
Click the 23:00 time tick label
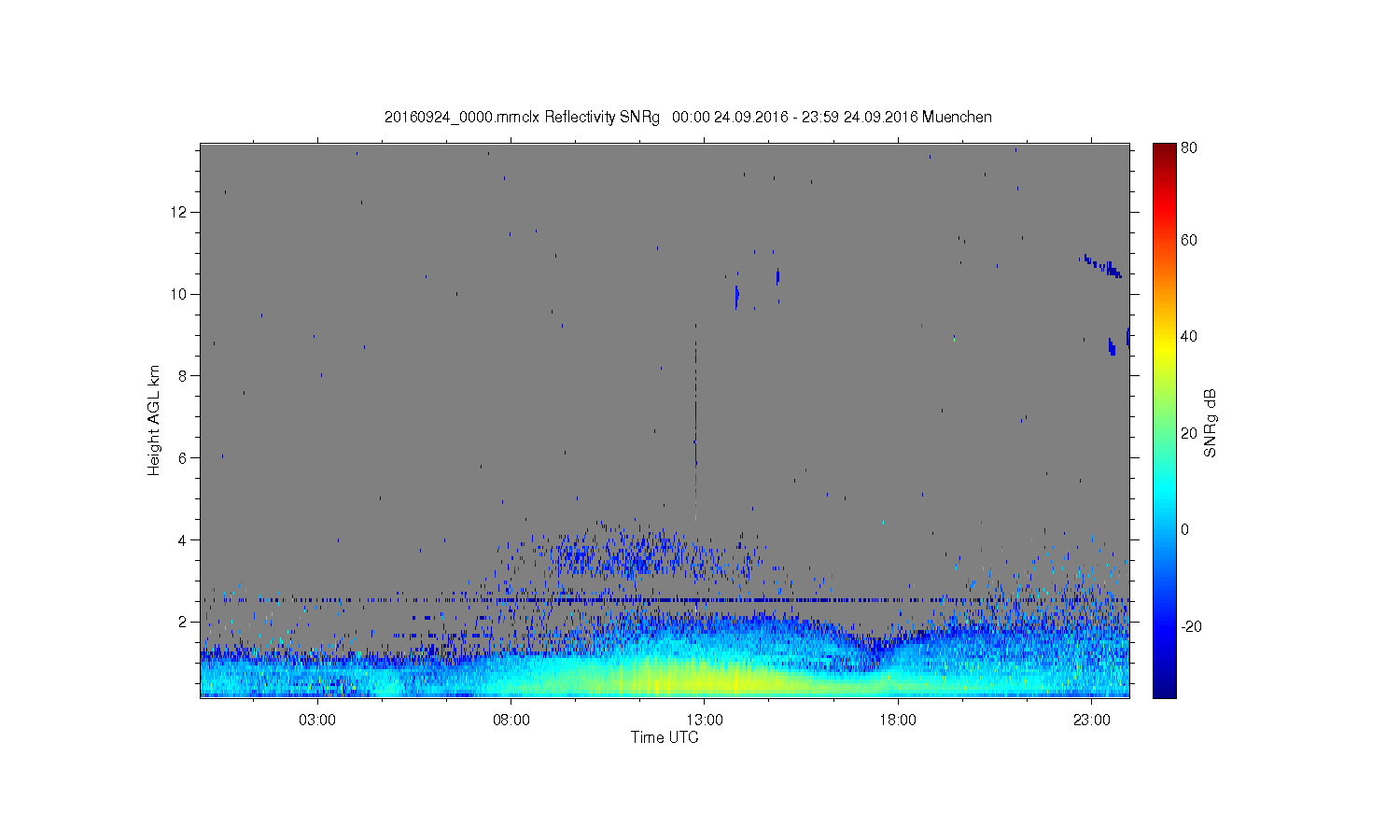pos(1091,721)
